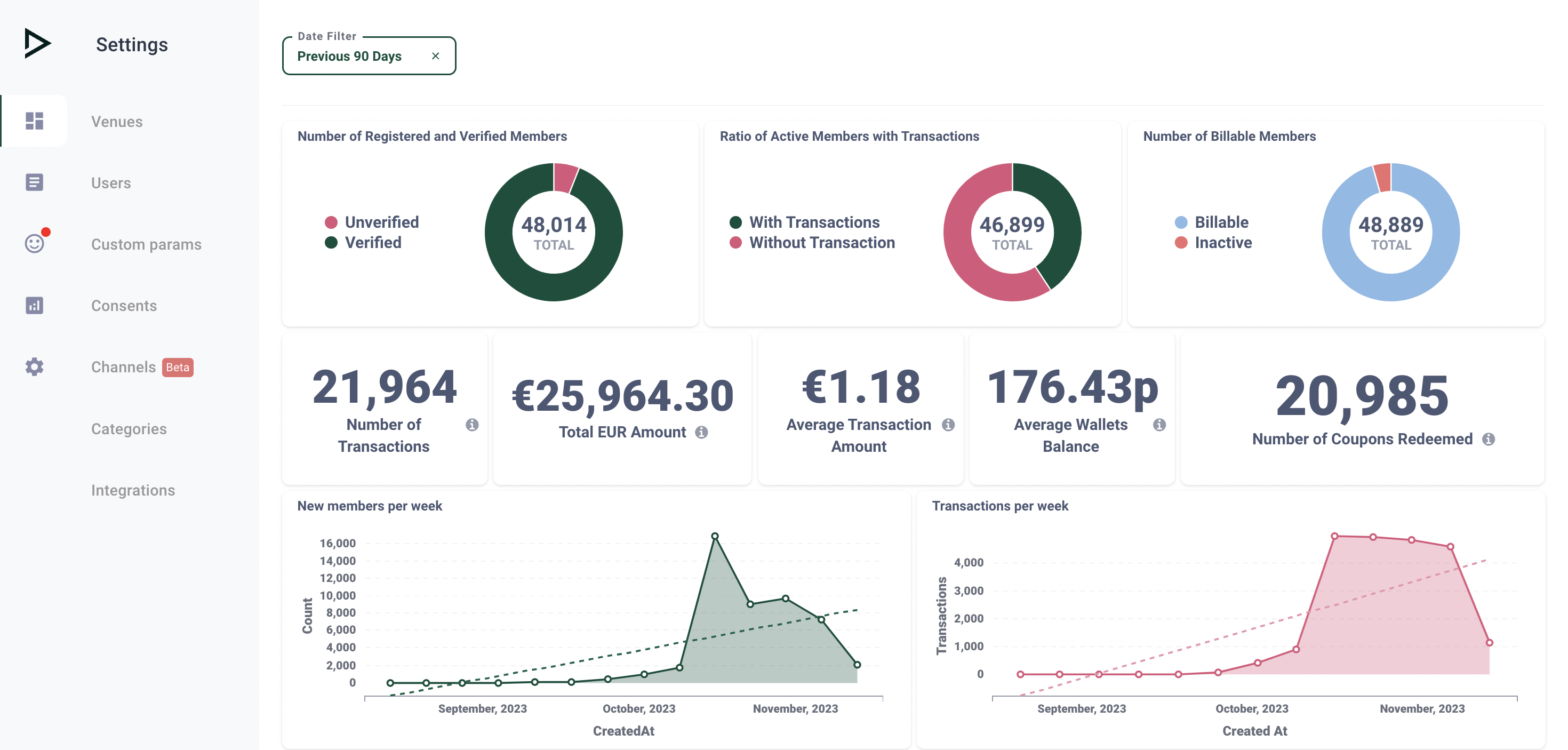
Task: Click info icon beside Number of Coupons Redeemed
Action: click(1488, 439)
